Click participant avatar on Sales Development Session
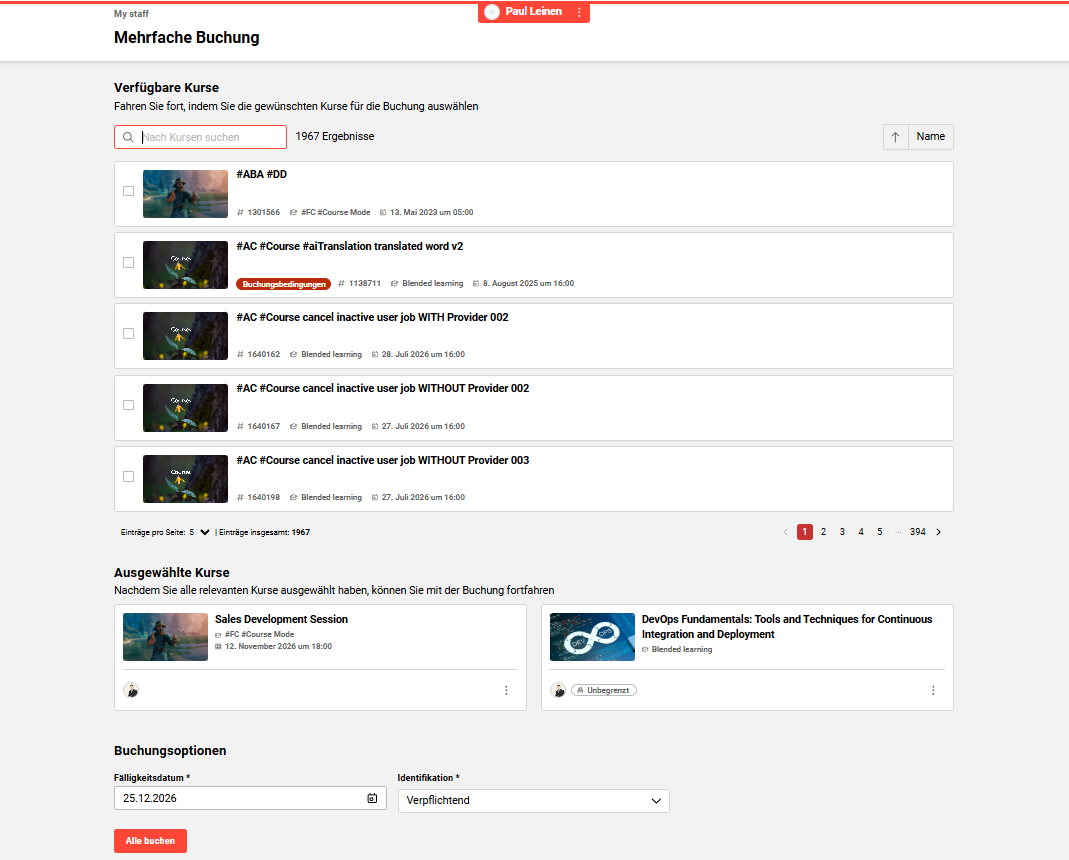 [131, 690]
